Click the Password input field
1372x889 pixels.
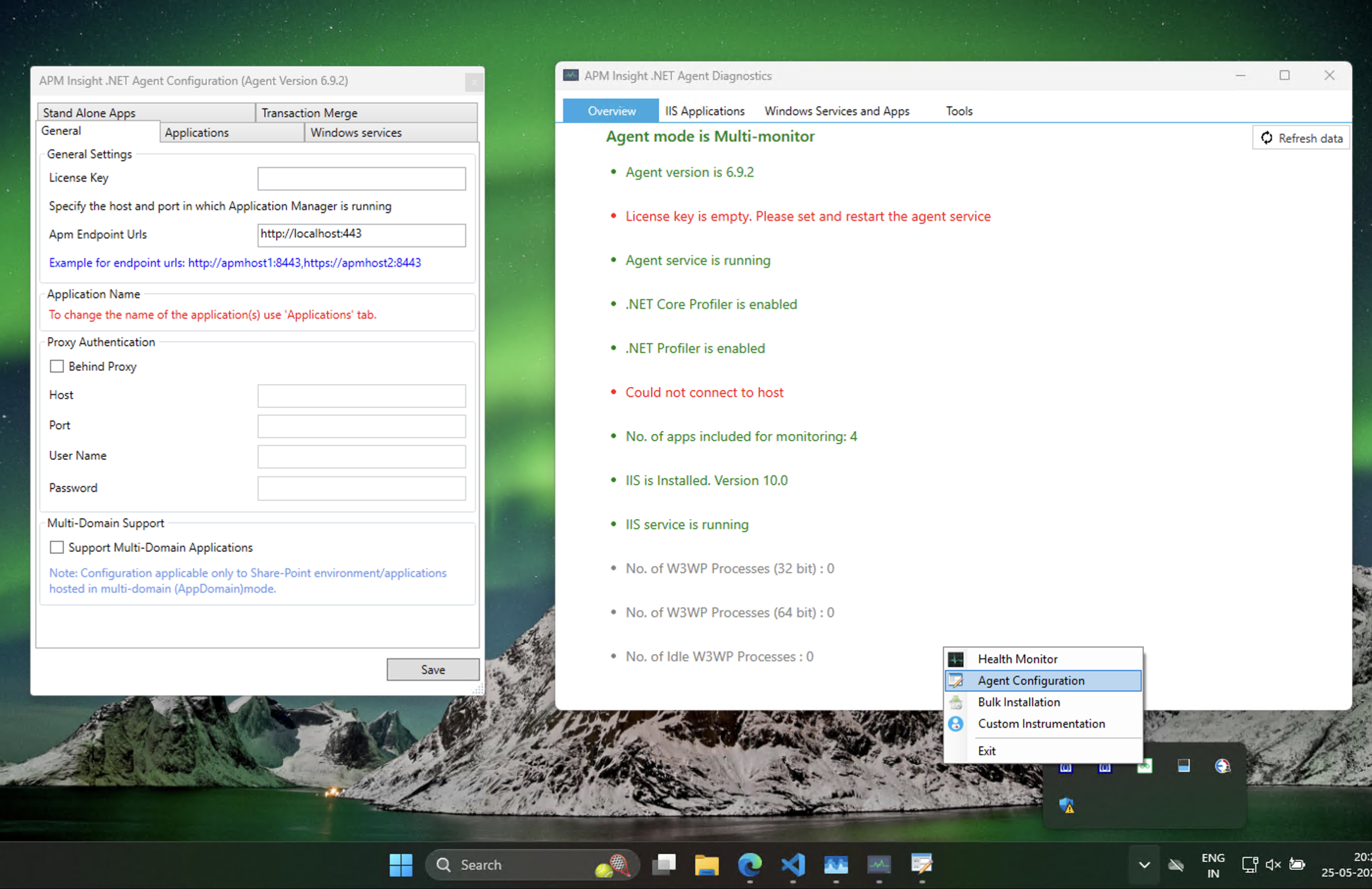(x=361, y=488)
